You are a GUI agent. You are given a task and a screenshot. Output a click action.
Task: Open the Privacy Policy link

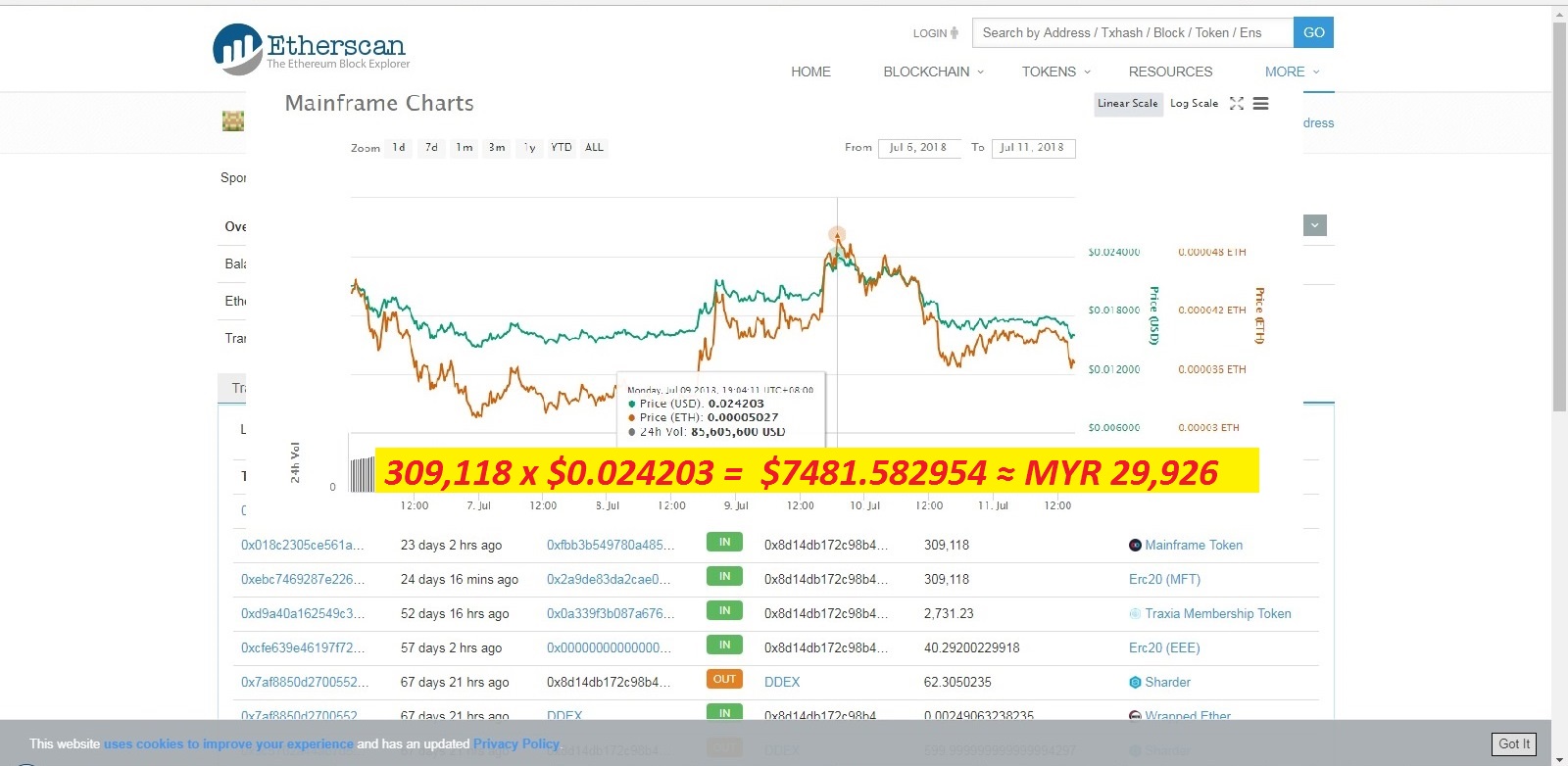point(516,744)
